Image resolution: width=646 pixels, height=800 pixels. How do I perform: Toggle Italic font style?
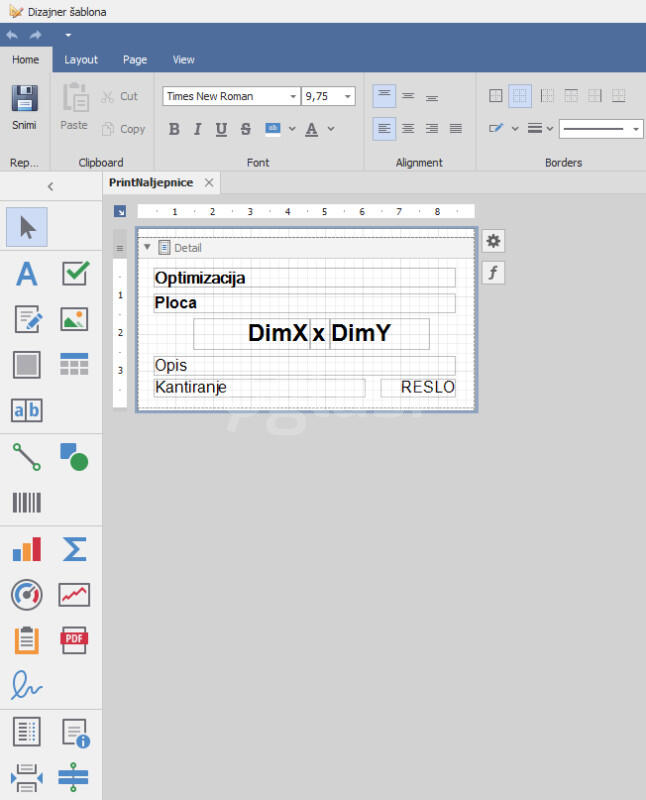[197, 129]
